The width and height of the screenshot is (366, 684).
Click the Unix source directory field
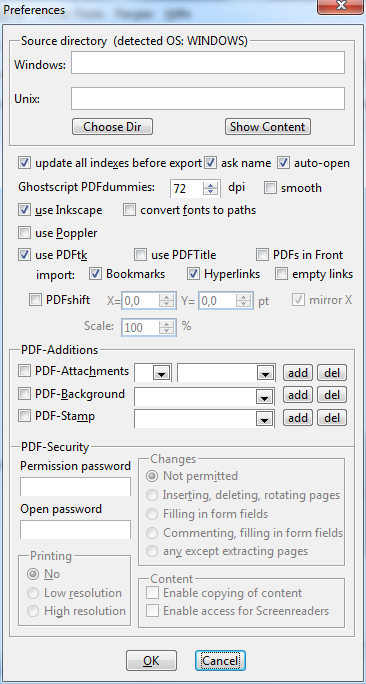pos(208,99)
